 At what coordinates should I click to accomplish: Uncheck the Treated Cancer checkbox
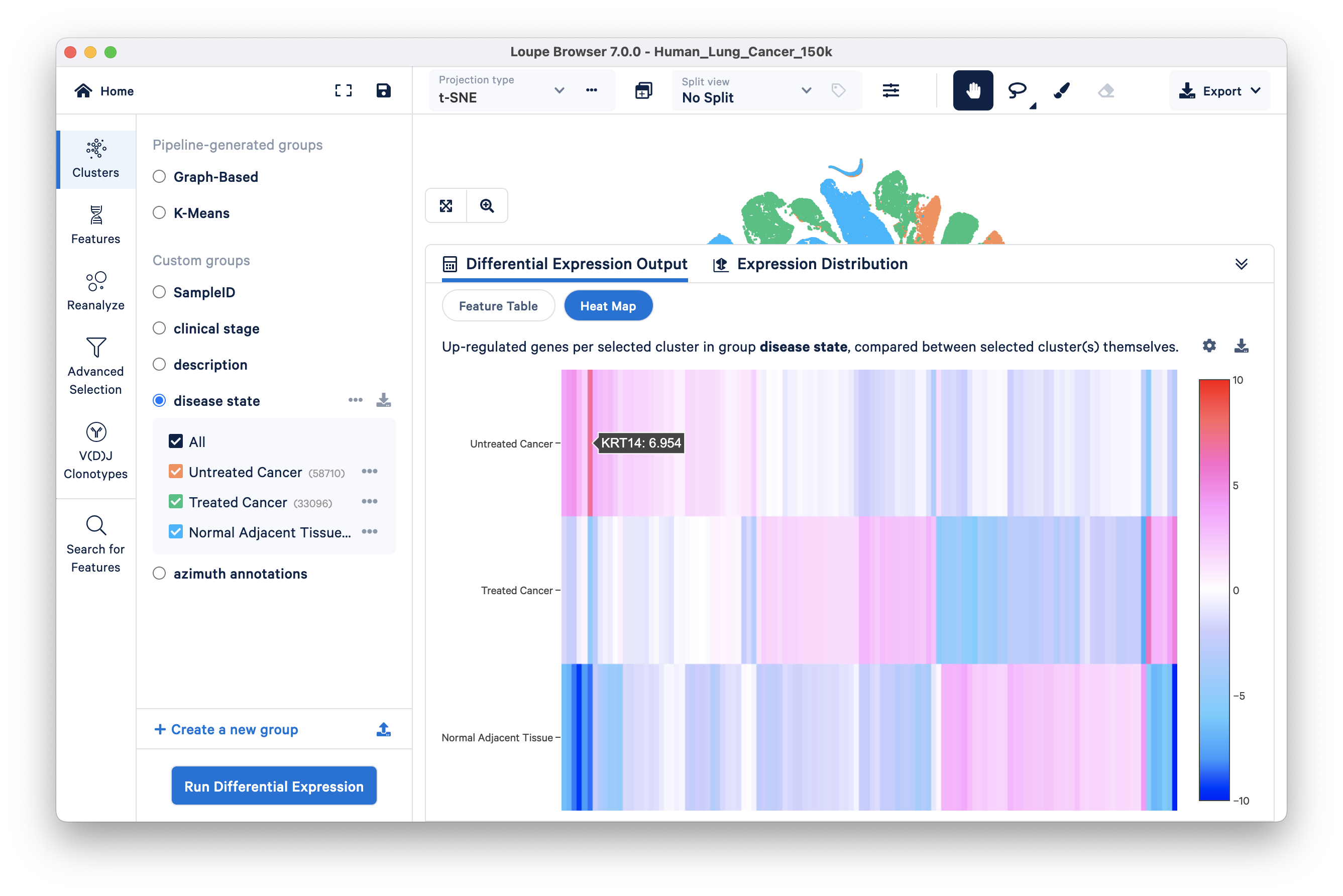pos(176,502)
